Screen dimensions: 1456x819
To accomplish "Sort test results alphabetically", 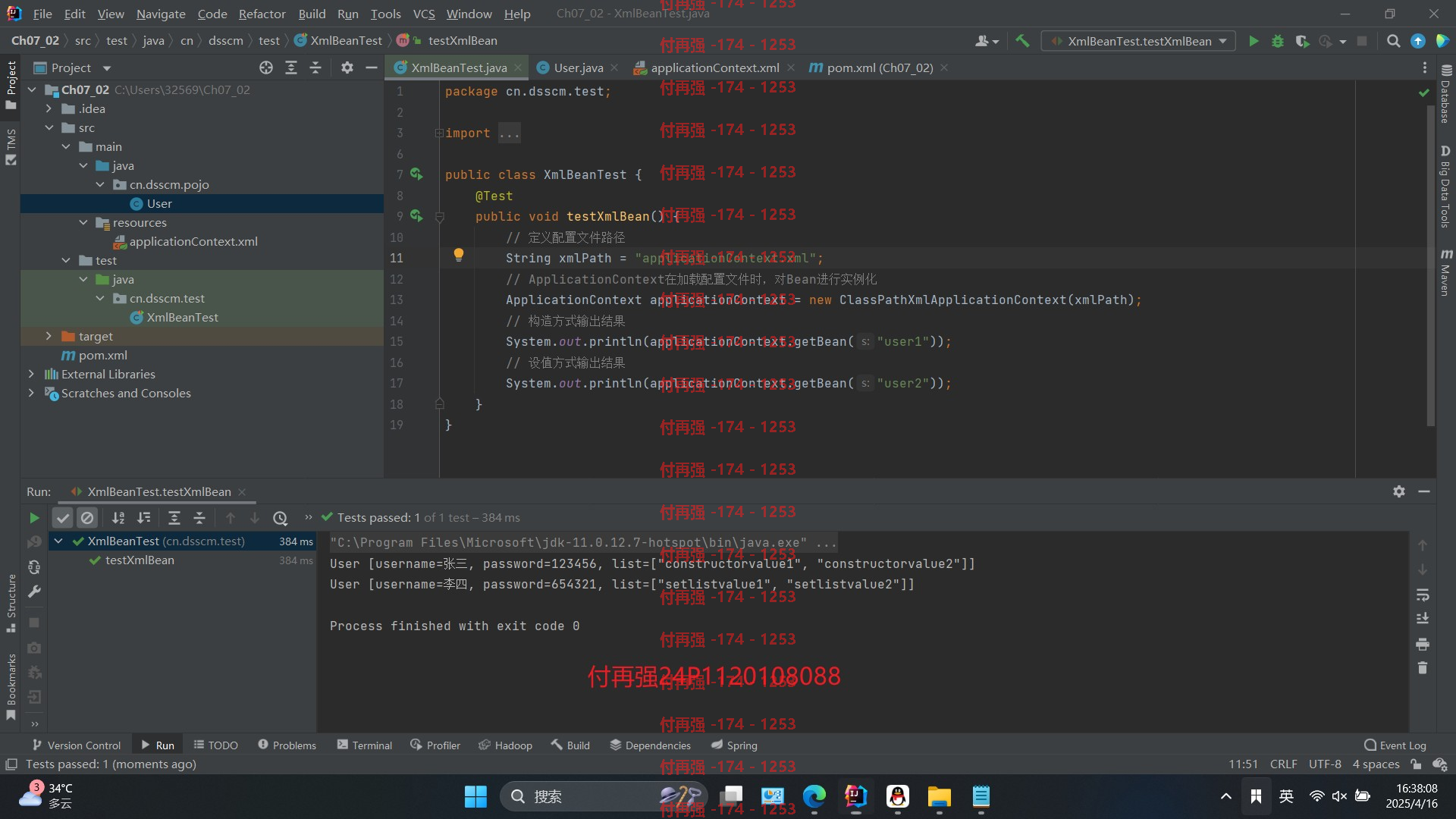I will coord(118,518).
